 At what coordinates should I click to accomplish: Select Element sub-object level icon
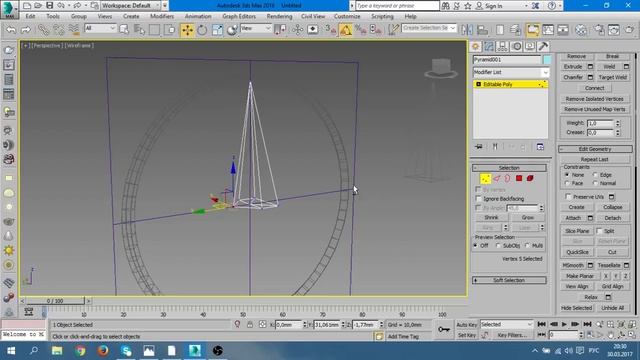pyautogui.click(x=530, y=178)
